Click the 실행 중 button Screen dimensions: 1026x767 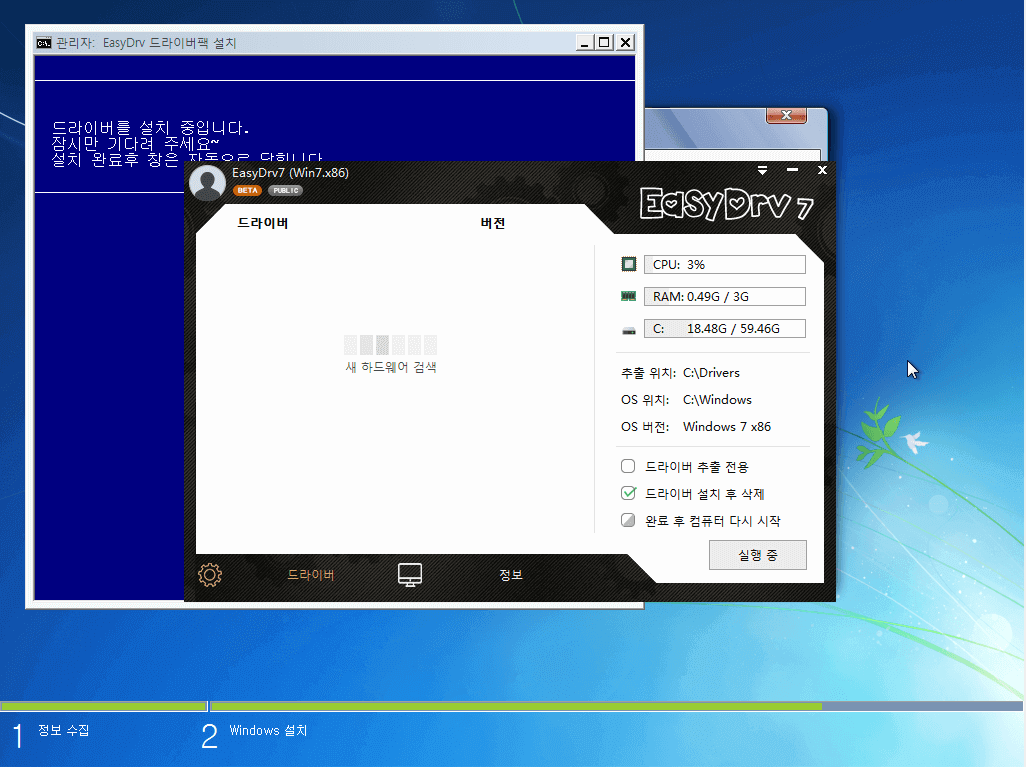click(758, 555)
